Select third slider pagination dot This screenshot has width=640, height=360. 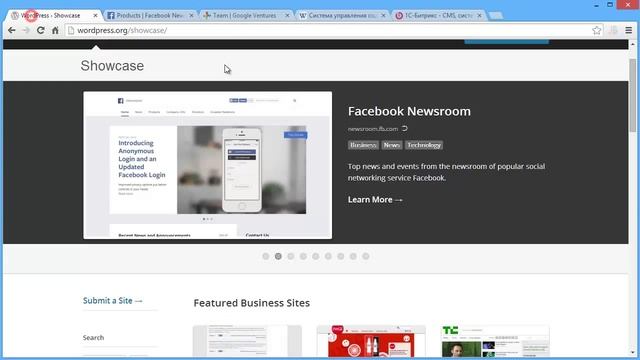coord(291,256)
